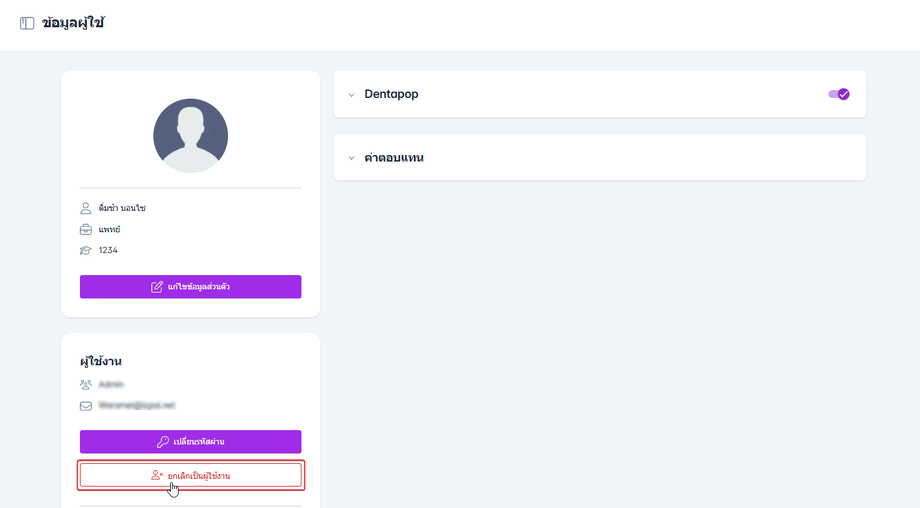The height and width of the screenshot is (508, 920).
Task: Click the profession text แพทย์
Action: point(109,229)
